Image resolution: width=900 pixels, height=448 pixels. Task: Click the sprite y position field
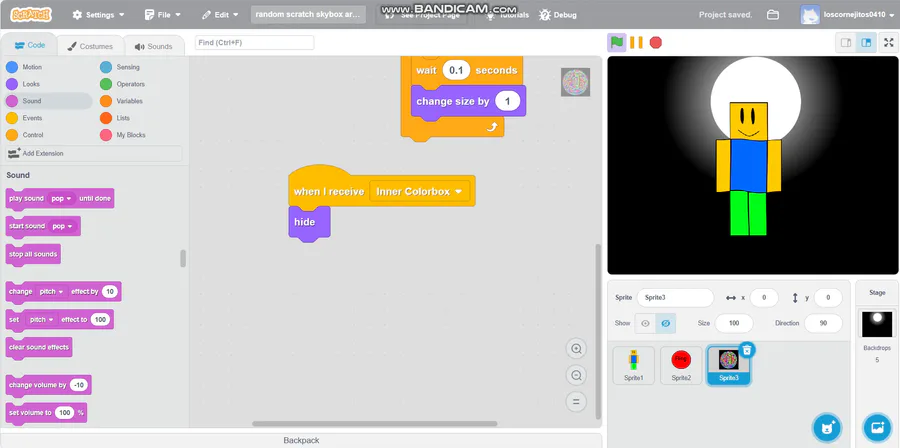coord(828,298)
